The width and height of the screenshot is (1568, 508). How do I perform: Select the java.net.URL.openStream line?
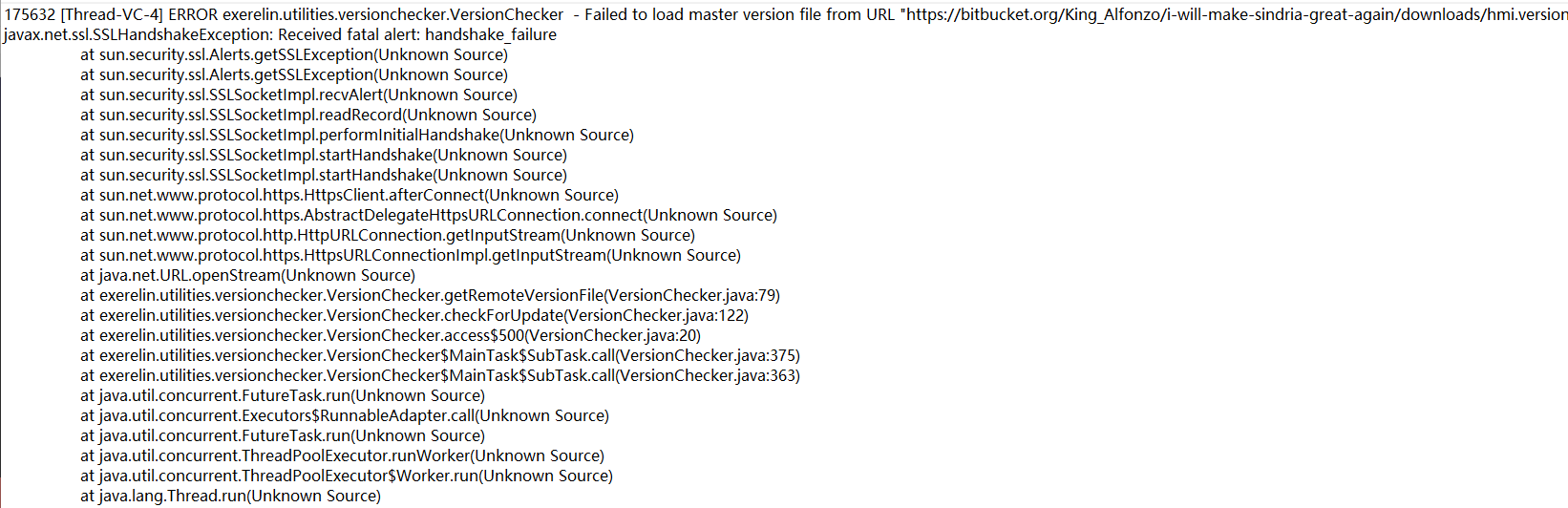[248, 275]
